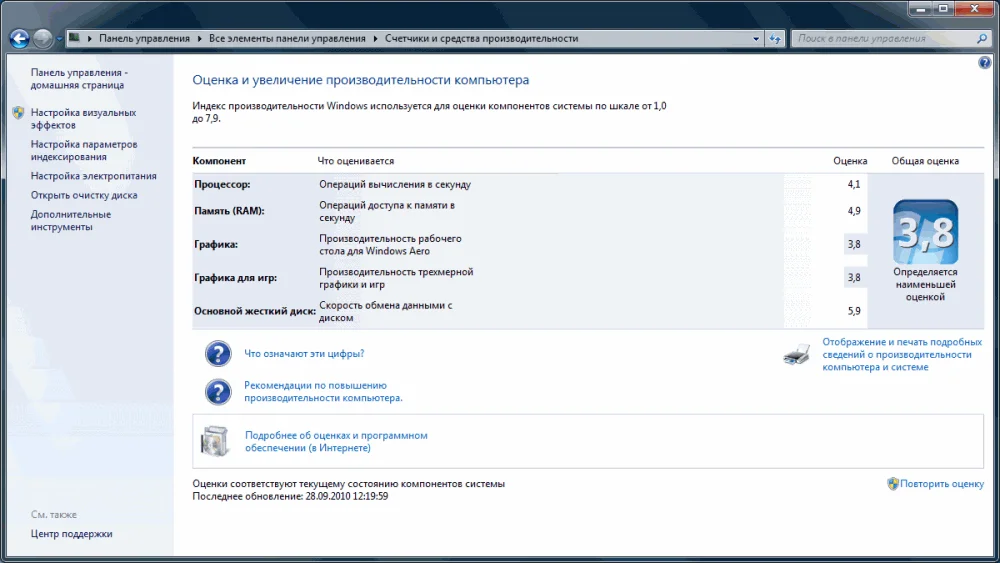Select the 'Процессор:' row label
The image size is (1000, 563).
click(222, 184)
